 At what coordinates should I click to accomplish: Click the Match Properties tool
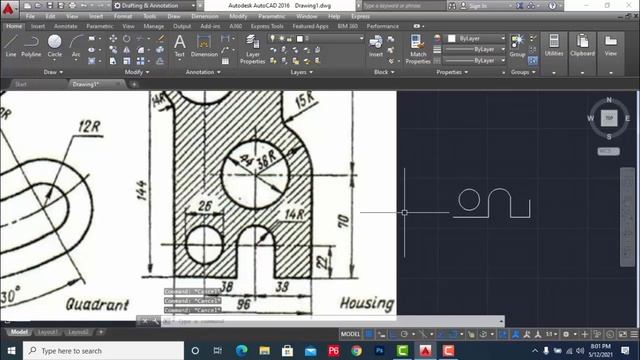point(418,49)
